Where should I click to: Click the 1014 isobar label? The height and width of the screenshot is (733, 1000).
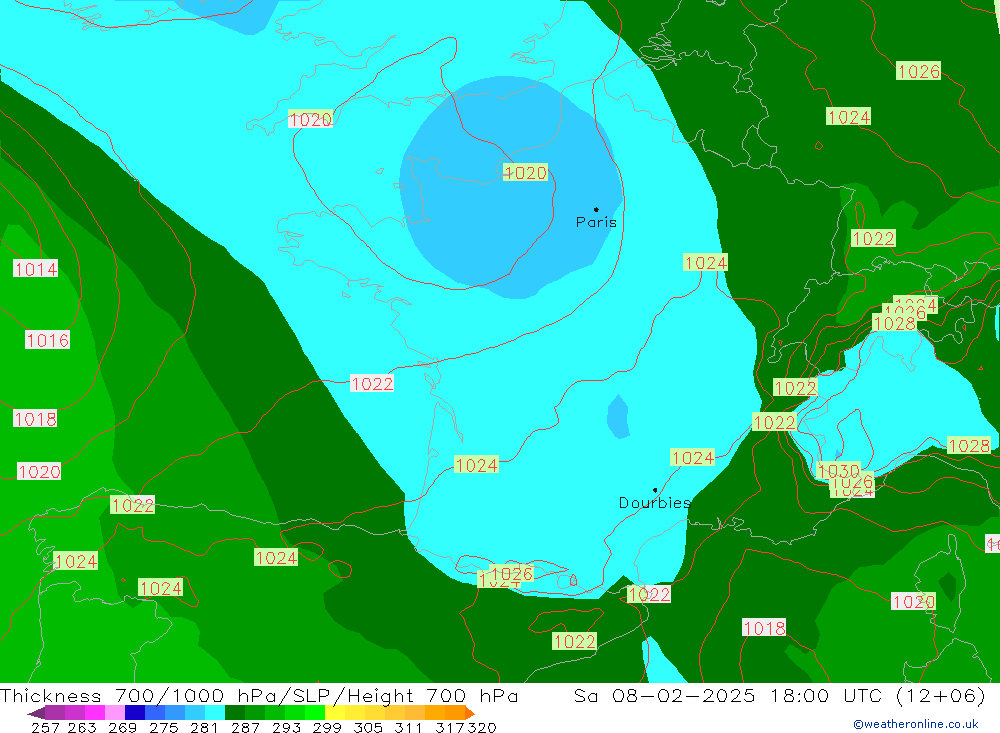pos(36,269)
